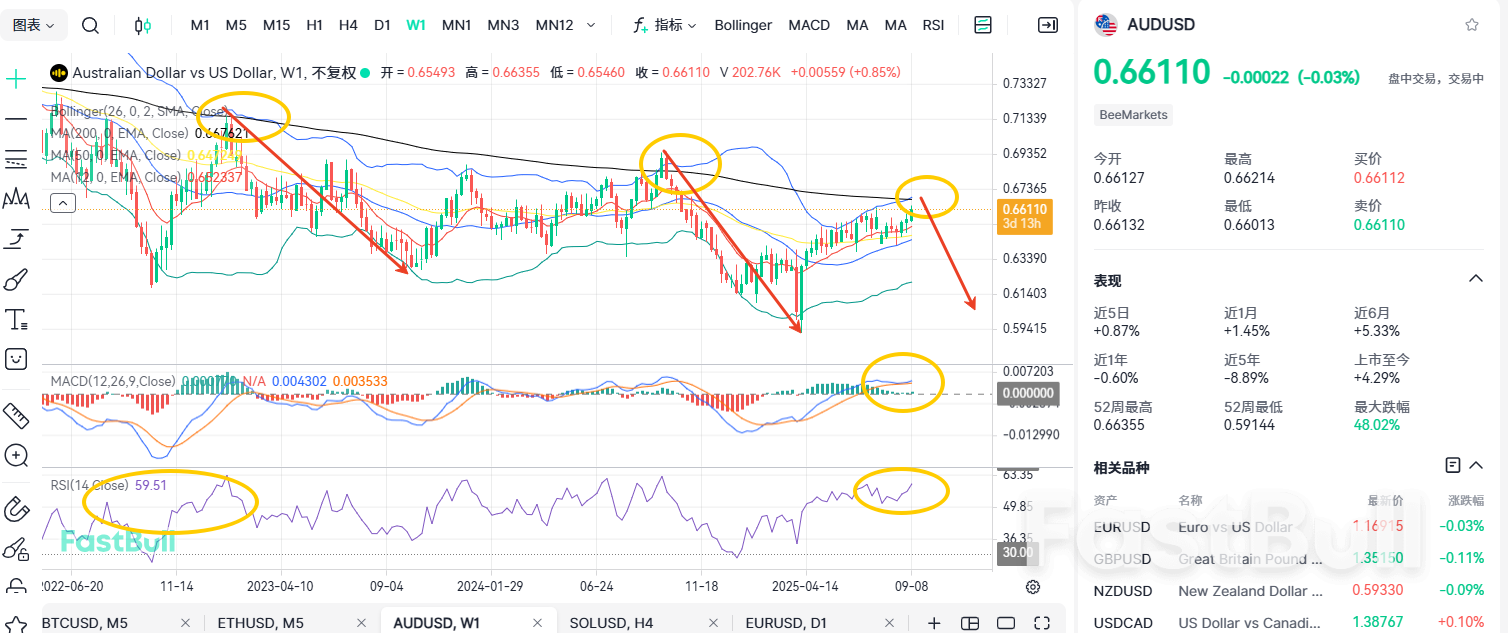Switch timeframe to H4
This screenshot has height=633, width=1508.
point(348,25)
